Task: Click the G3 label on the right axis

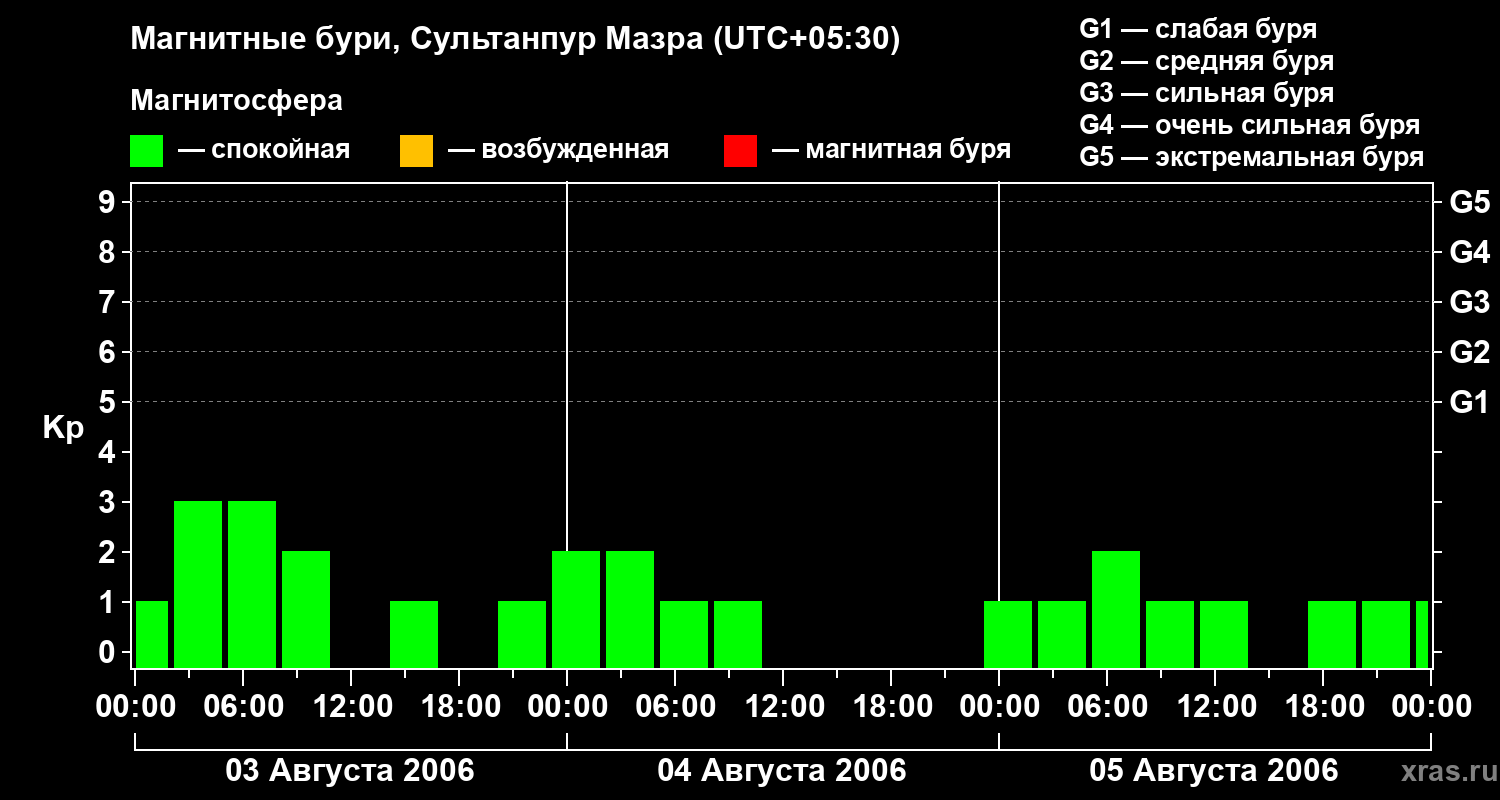Action: pyautogui.click(x=1470, y=302)
